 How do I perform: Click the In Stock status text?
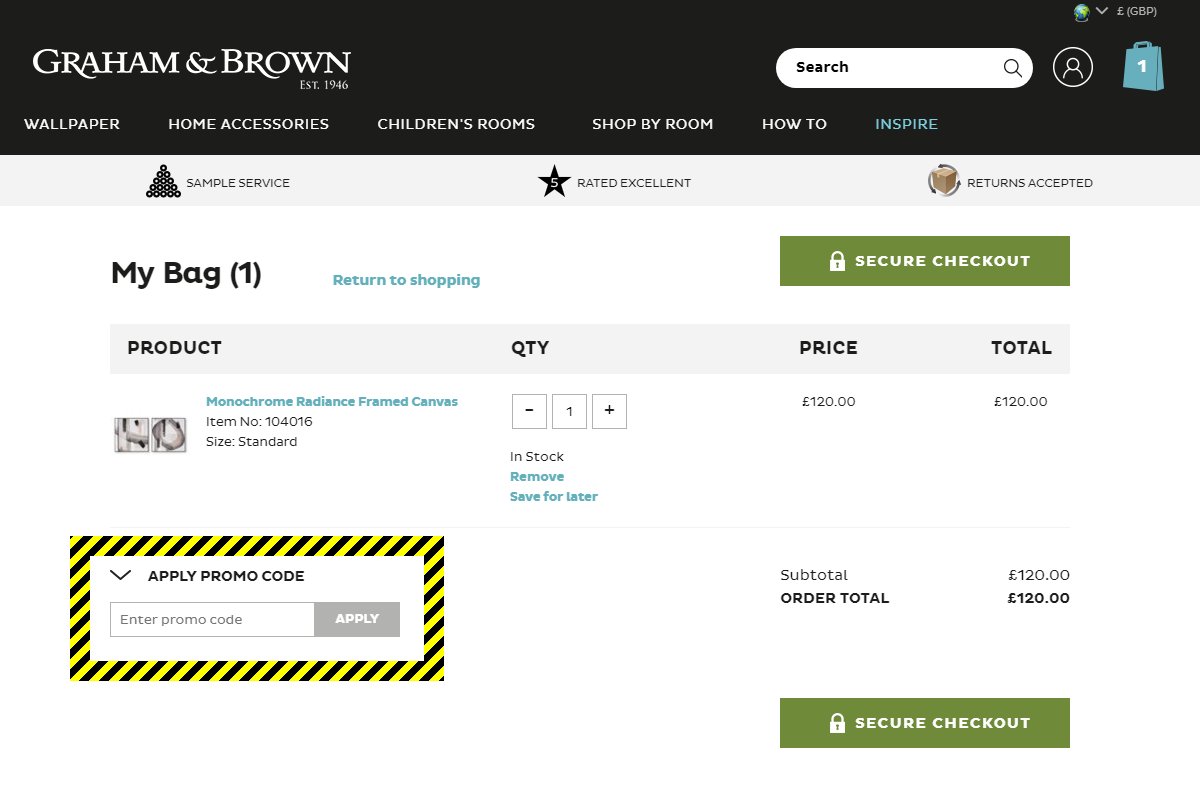537,456
